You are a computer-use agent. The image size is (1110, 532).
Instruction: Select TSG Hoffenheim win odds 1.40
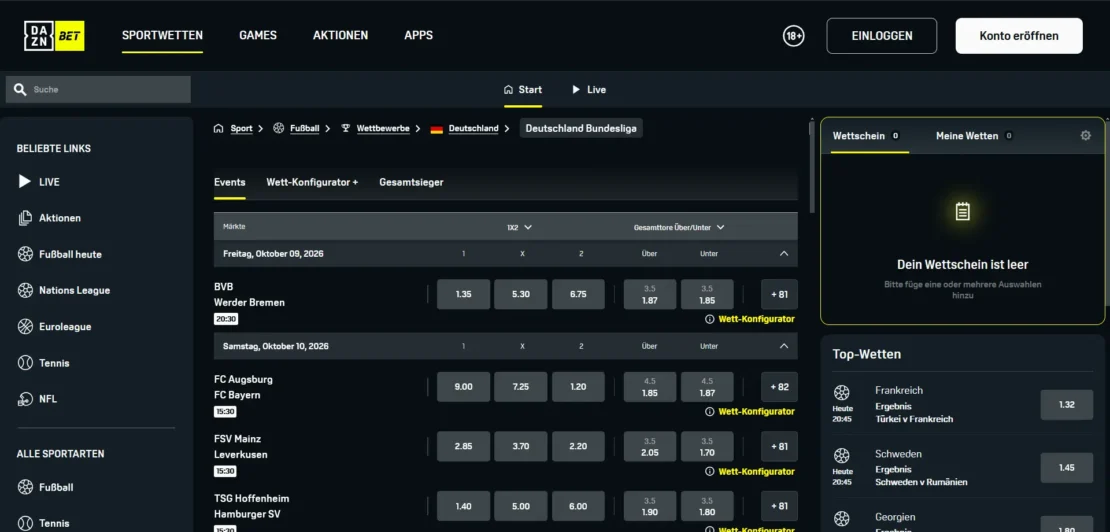coord(464,506)
